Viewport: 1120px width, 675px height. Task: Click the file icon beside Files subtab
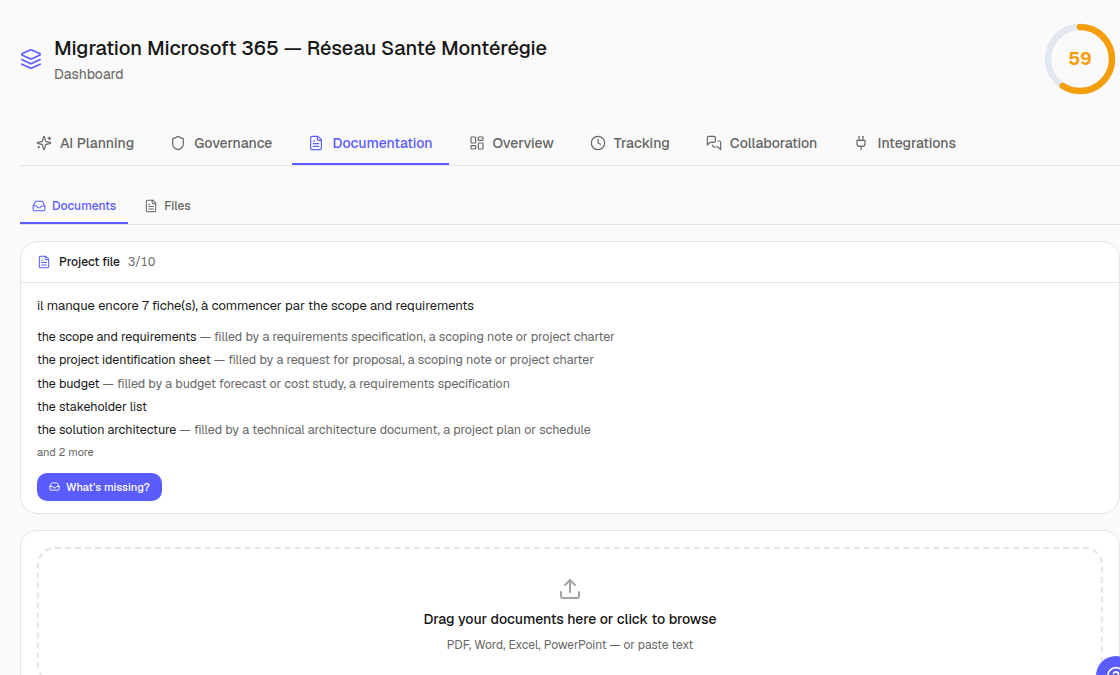(x=151, y=206)
